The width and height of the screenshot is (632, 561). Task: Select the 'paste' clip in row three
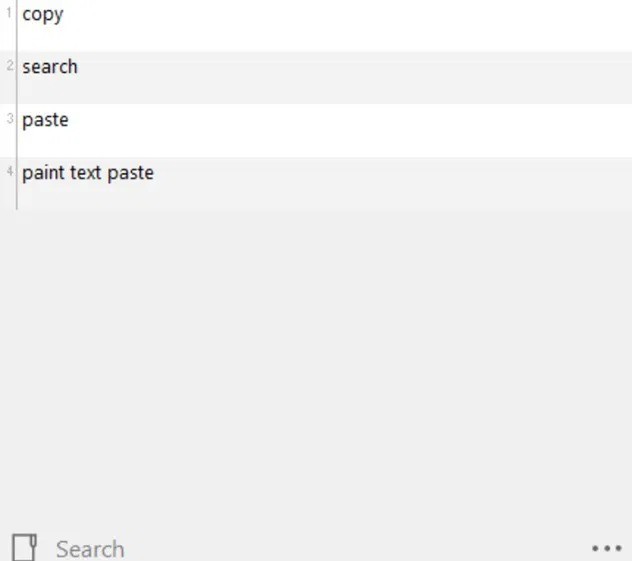(x=45, y=120)
